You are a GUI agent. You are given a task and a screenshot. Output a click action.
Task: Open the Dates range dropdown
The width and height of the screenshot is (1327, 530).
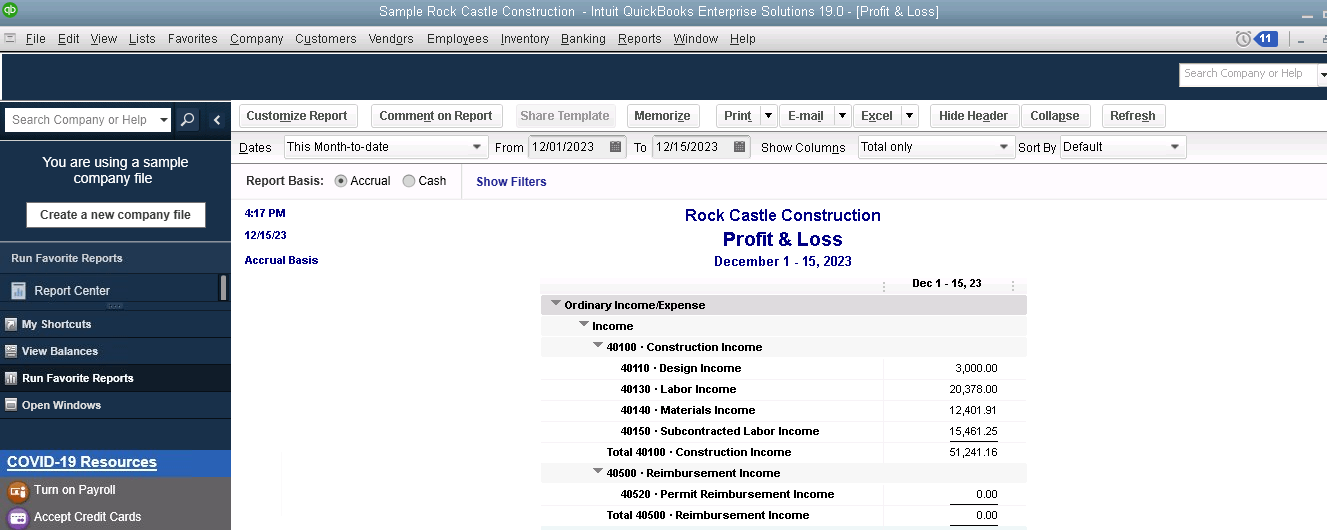coord(477,147)
